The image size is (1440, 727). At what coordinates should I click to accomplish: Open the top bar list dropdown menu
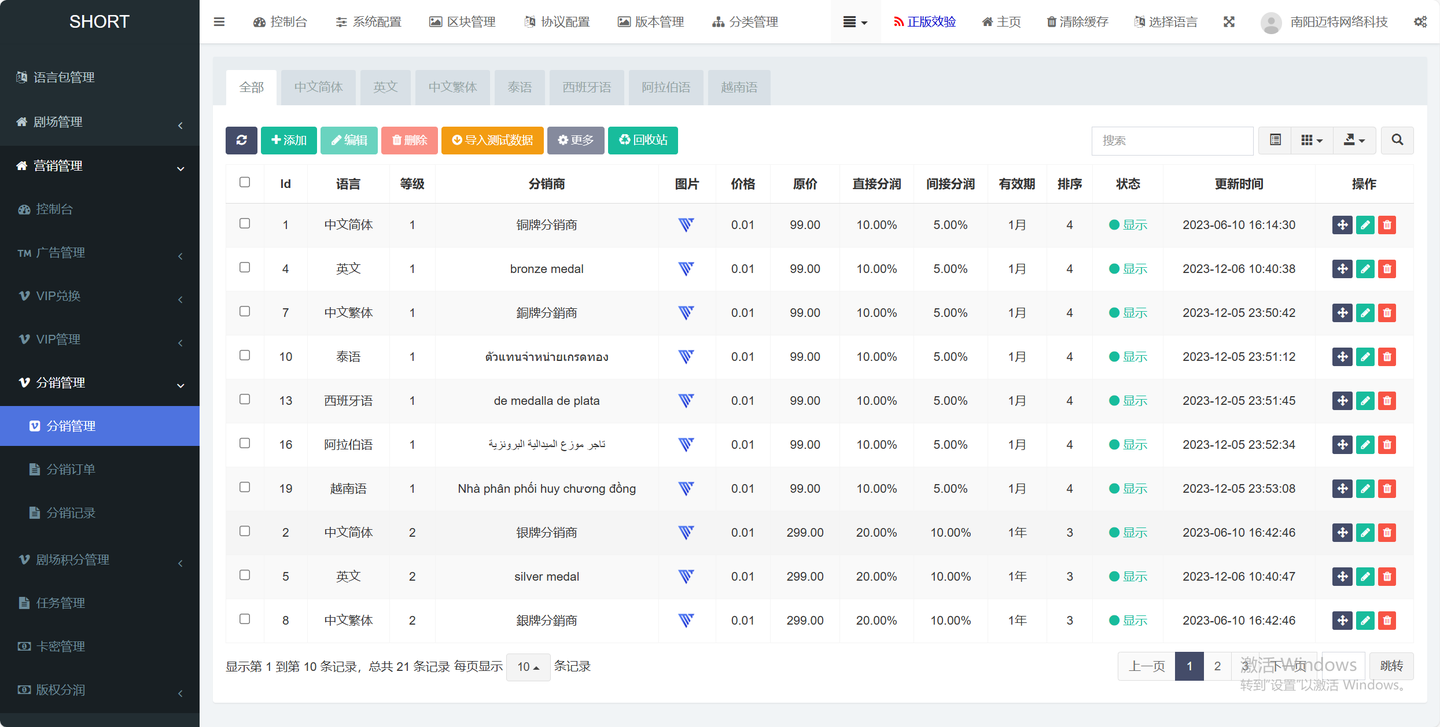(x=855, y=22)
